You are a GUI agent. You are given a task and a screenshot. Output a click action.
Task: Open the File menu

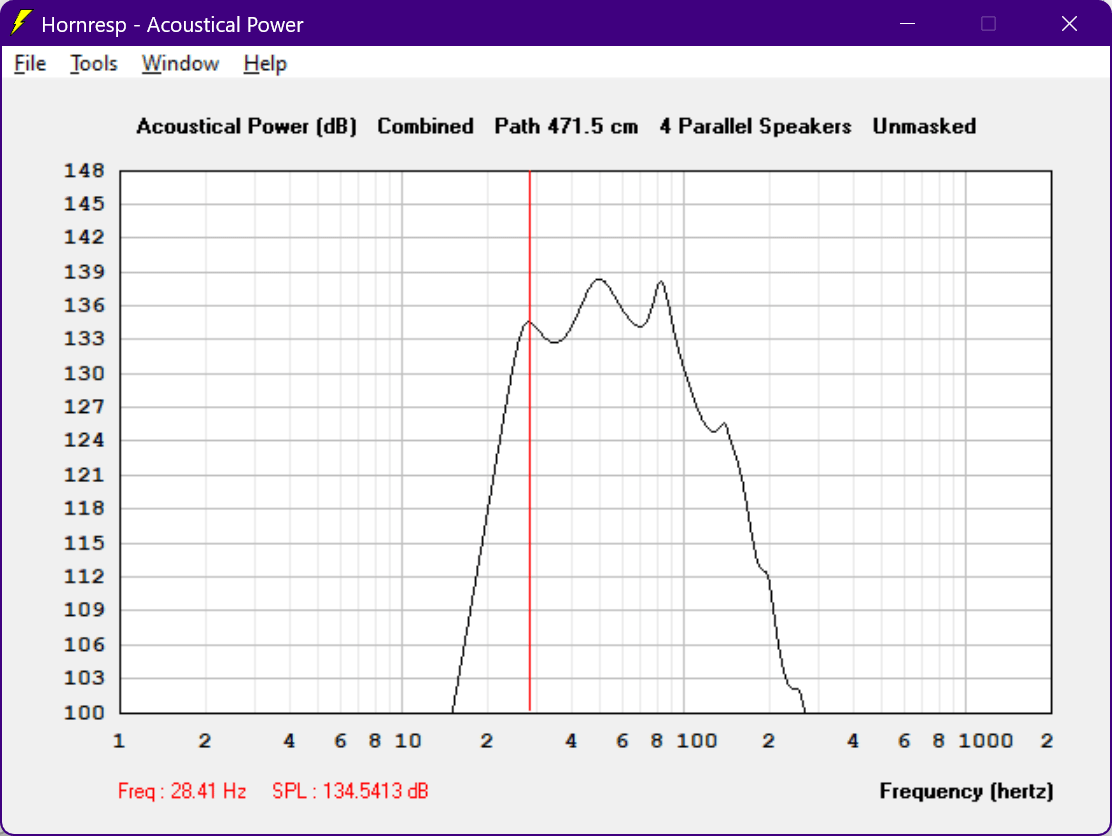pos(30,64)
